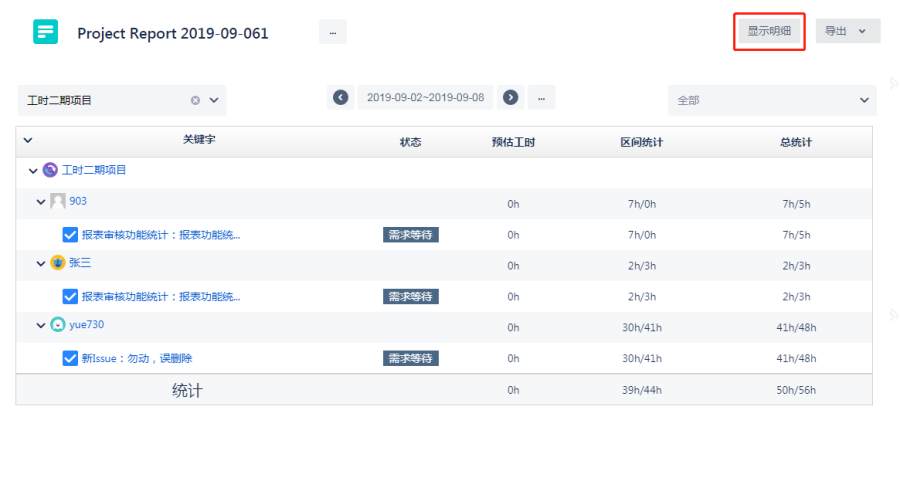Open the 新Issue：勿动，误删除 issue link
This screenshot has height=498, width=900.
coord(137,358)
